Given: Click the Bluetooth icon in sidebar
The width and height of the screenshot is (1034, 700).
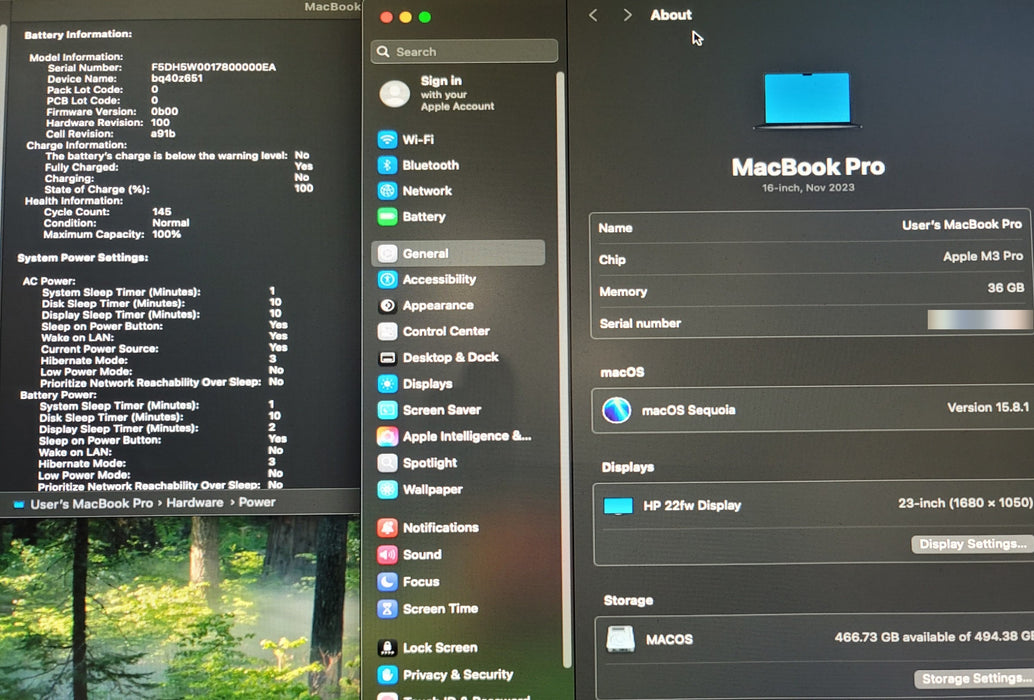Looking at the screenshot, I should point(387,165).
